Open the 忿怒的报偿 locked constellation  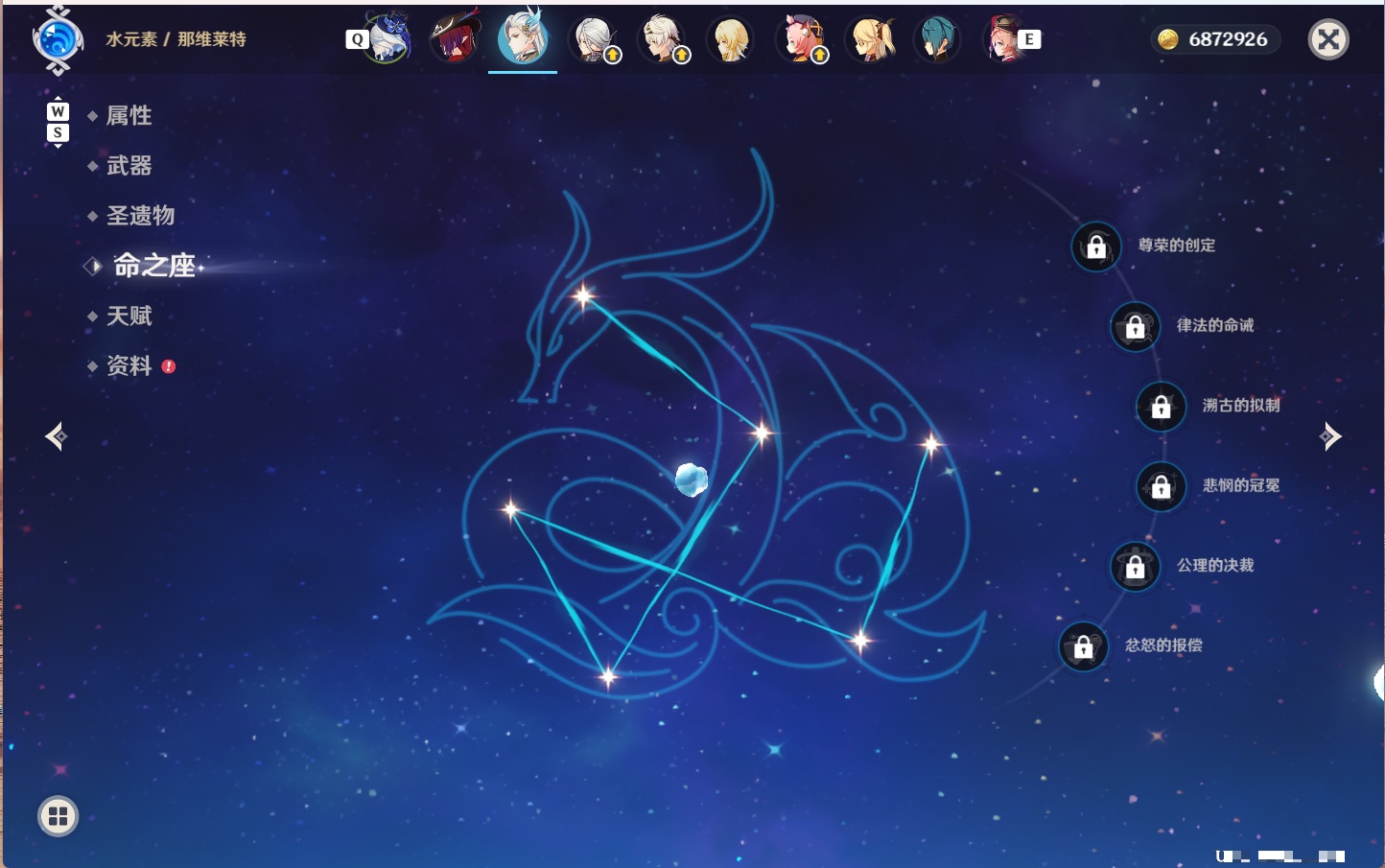tap(1084, 646)
